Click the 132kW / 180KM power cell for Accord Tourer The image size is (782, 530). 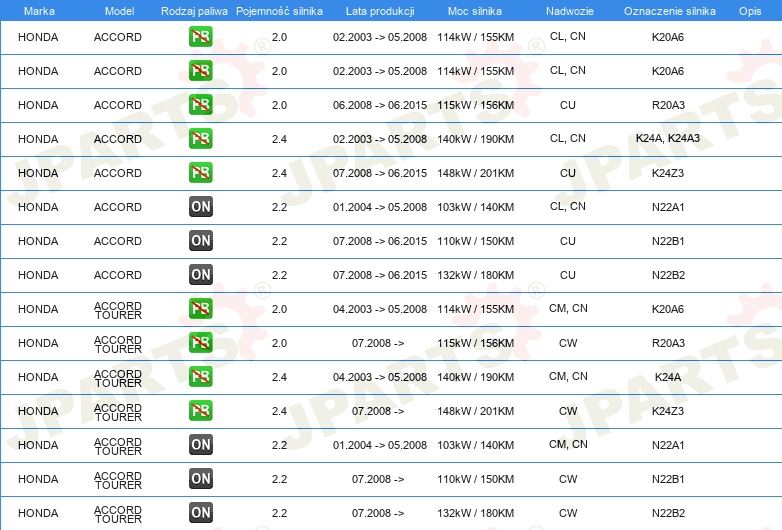point(475,513)
